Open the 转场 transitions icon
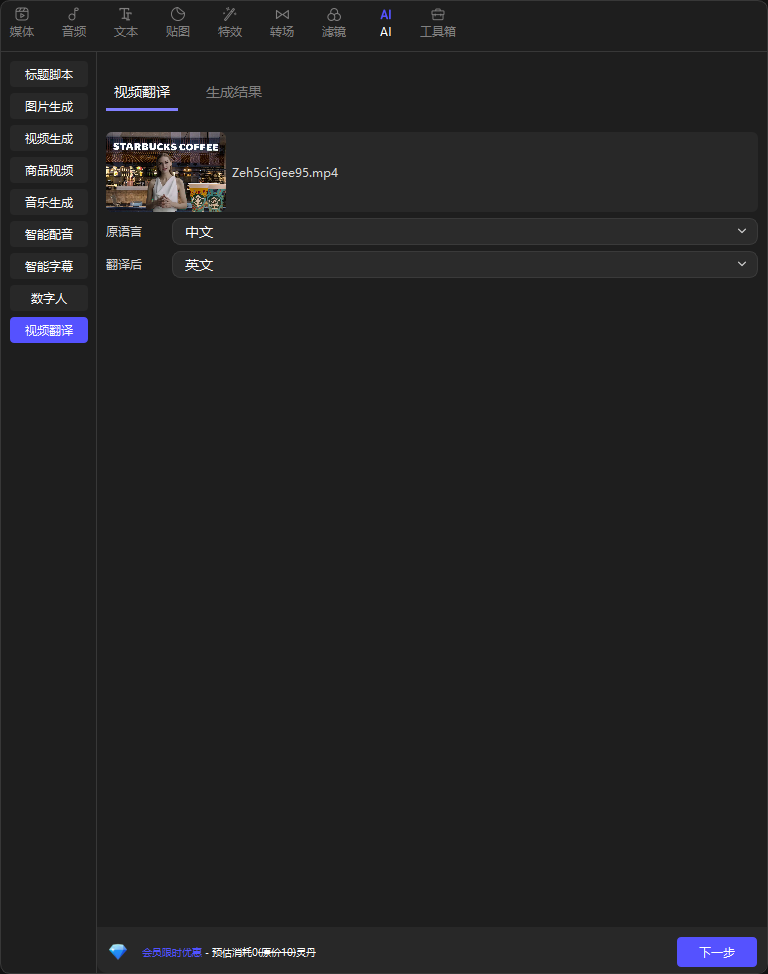Image resolution: width=768 pixels, height=974 pixels. tap(282, 15)
